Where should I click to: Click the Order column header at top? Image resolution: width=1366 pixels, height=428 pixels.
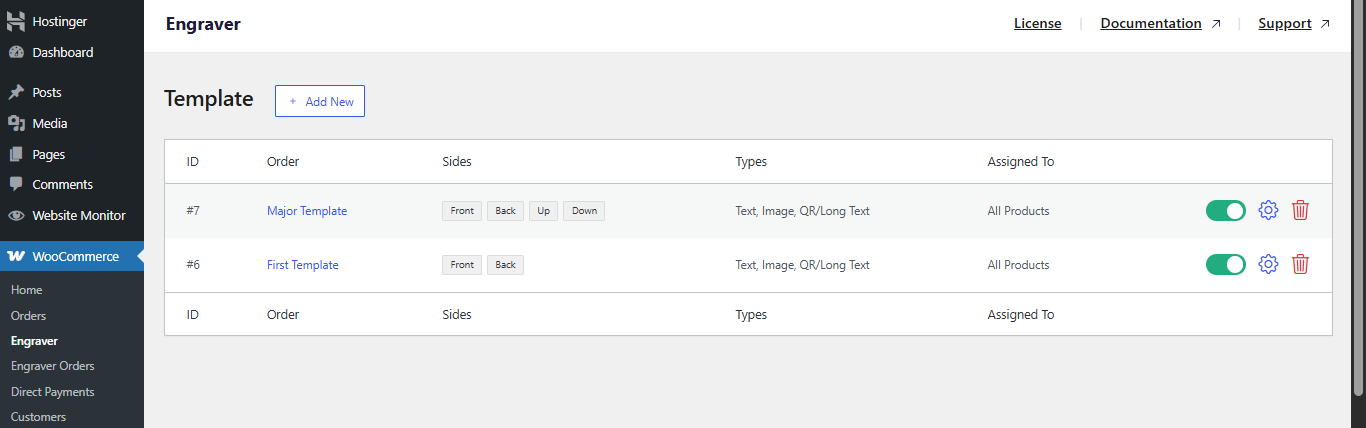(x=283, y=161)
